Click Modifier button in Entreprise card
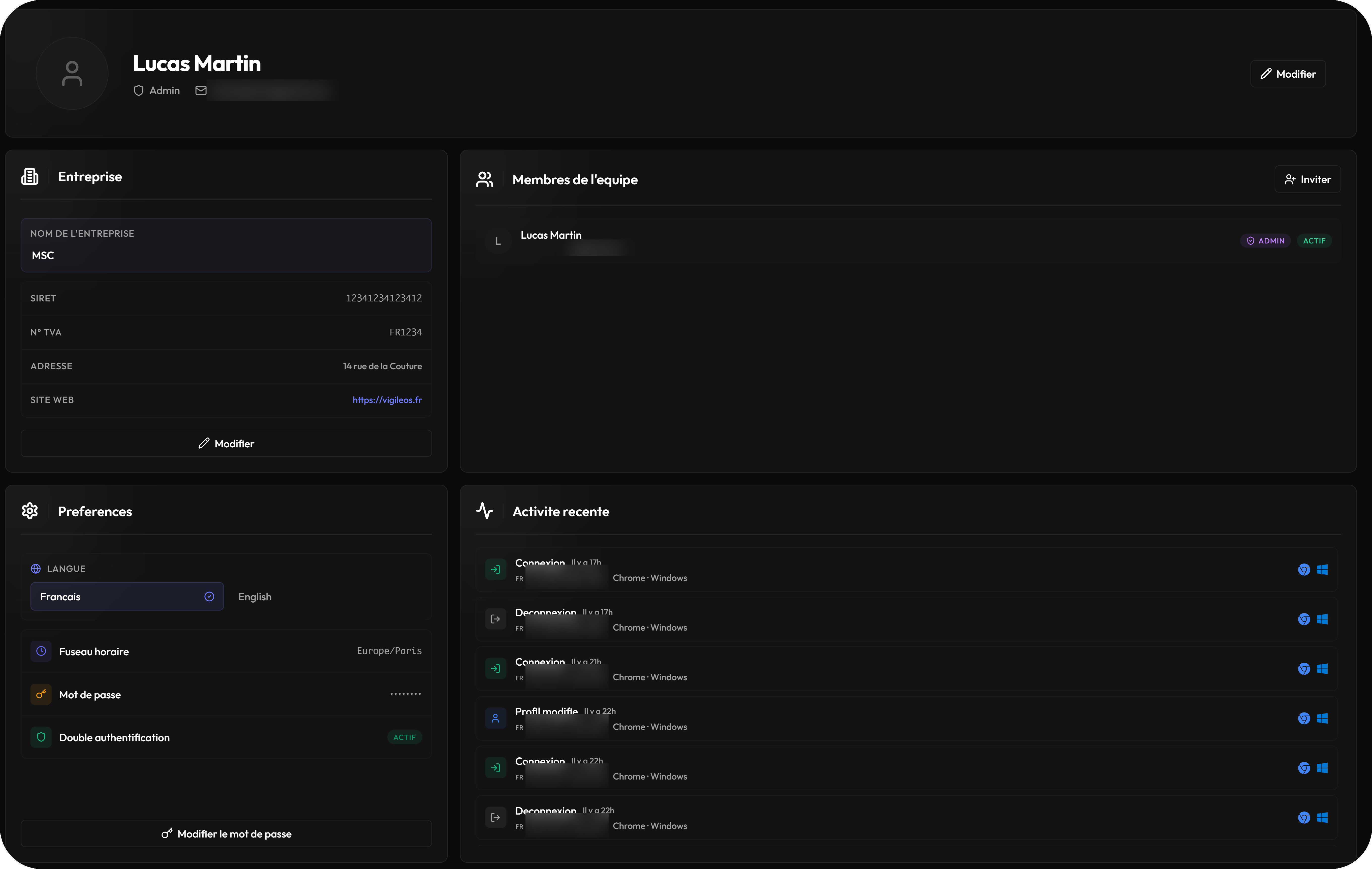The image size is (1372, 869). [x=226, y=443]
